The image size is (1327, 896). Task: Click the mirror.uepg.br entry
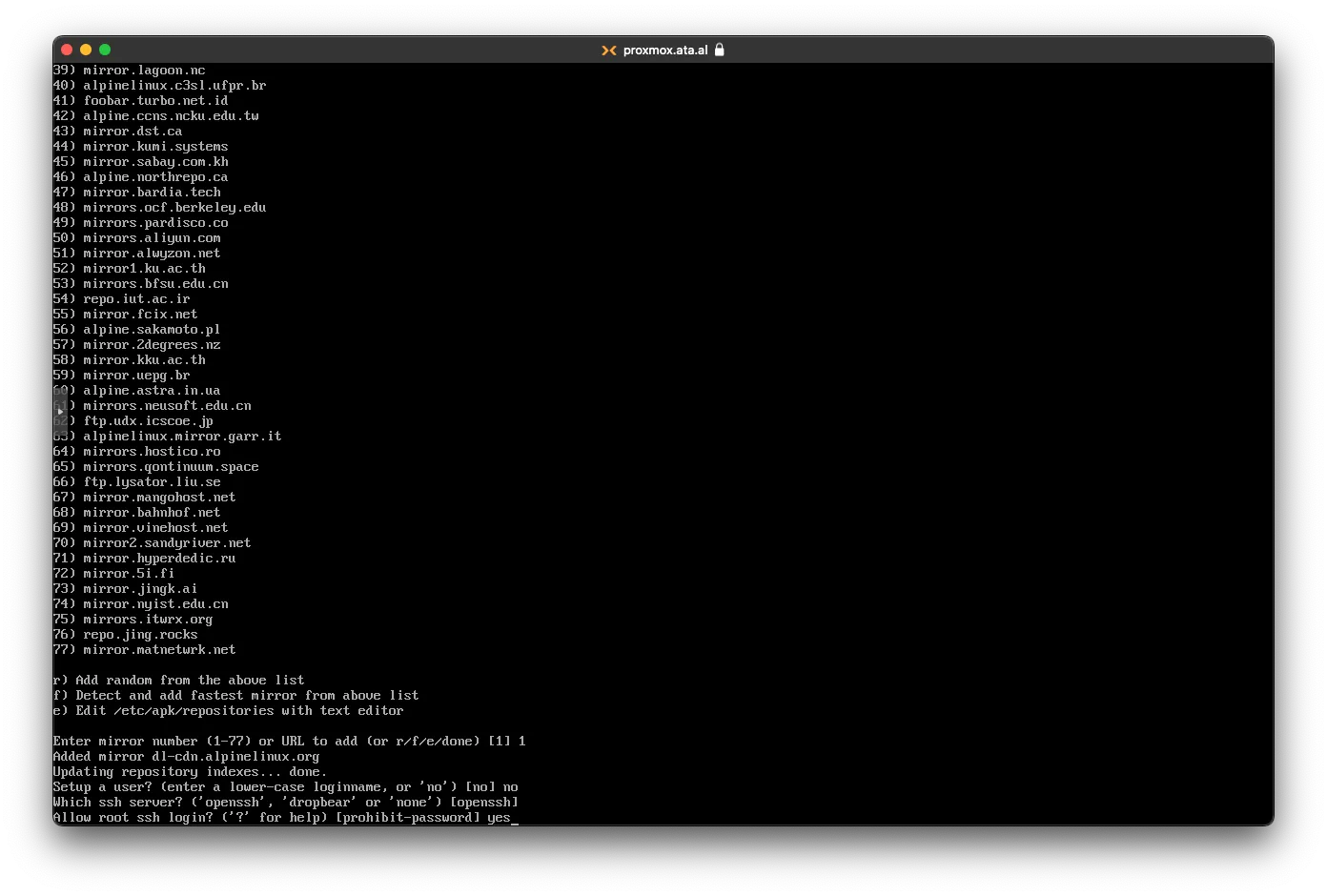pos(122,376)
